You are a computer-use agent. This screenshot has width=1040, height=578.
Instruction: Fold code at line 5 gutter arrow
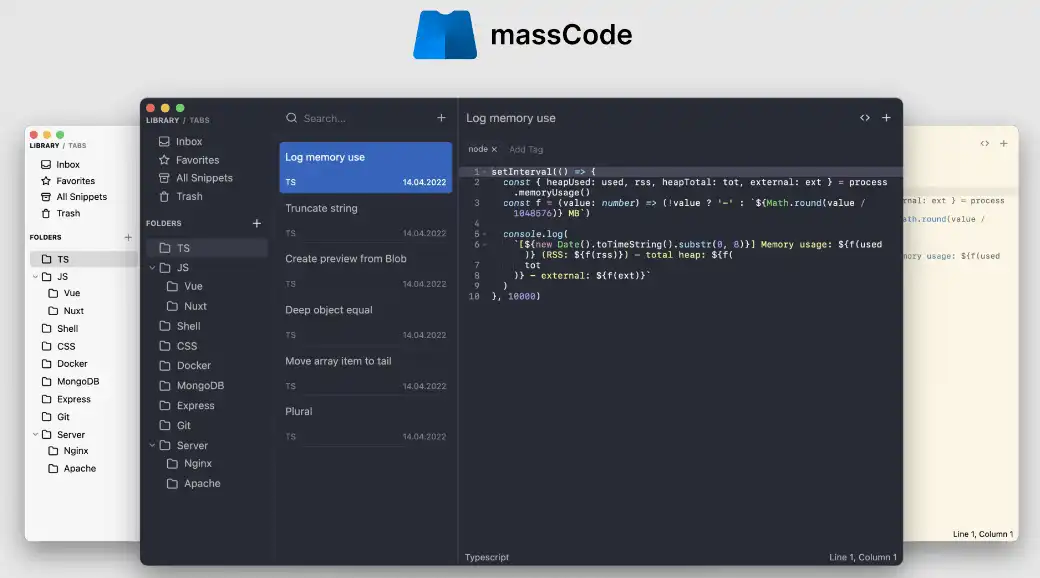click(x=485, y=234)
